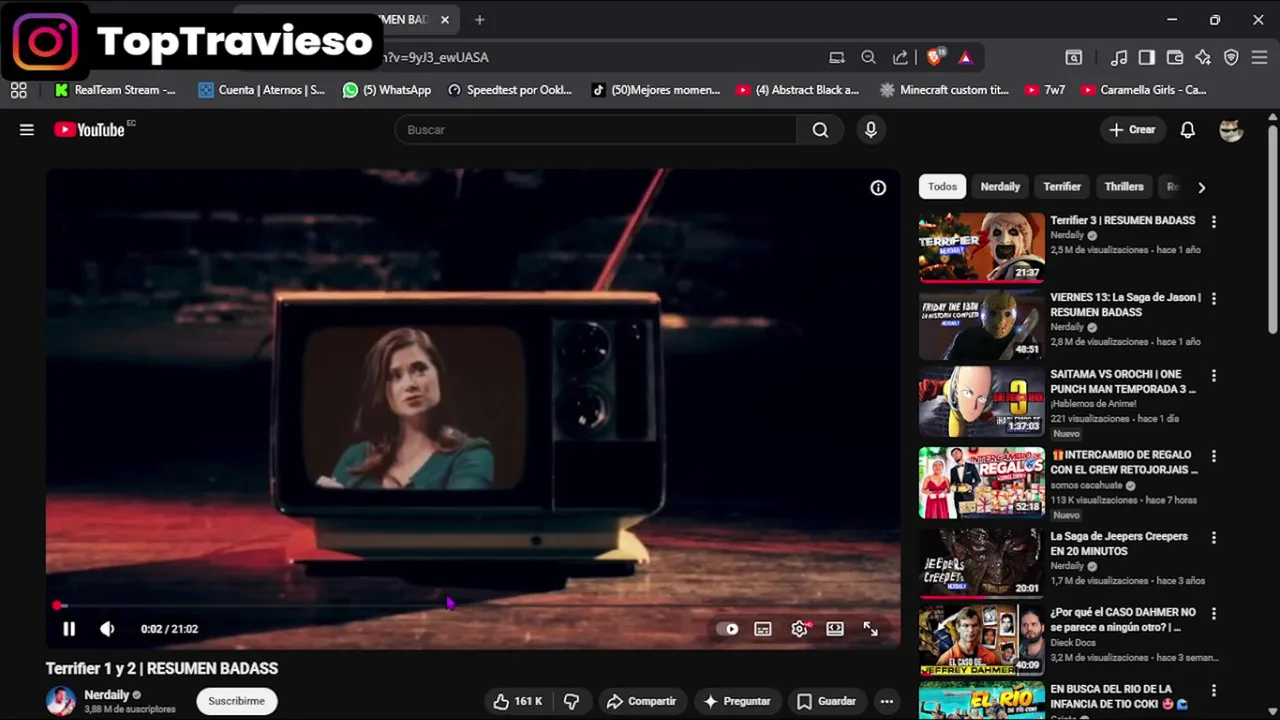Open CASO DAHMER video title
The height and width of the screenshot is (720, 1280).
1123,620
